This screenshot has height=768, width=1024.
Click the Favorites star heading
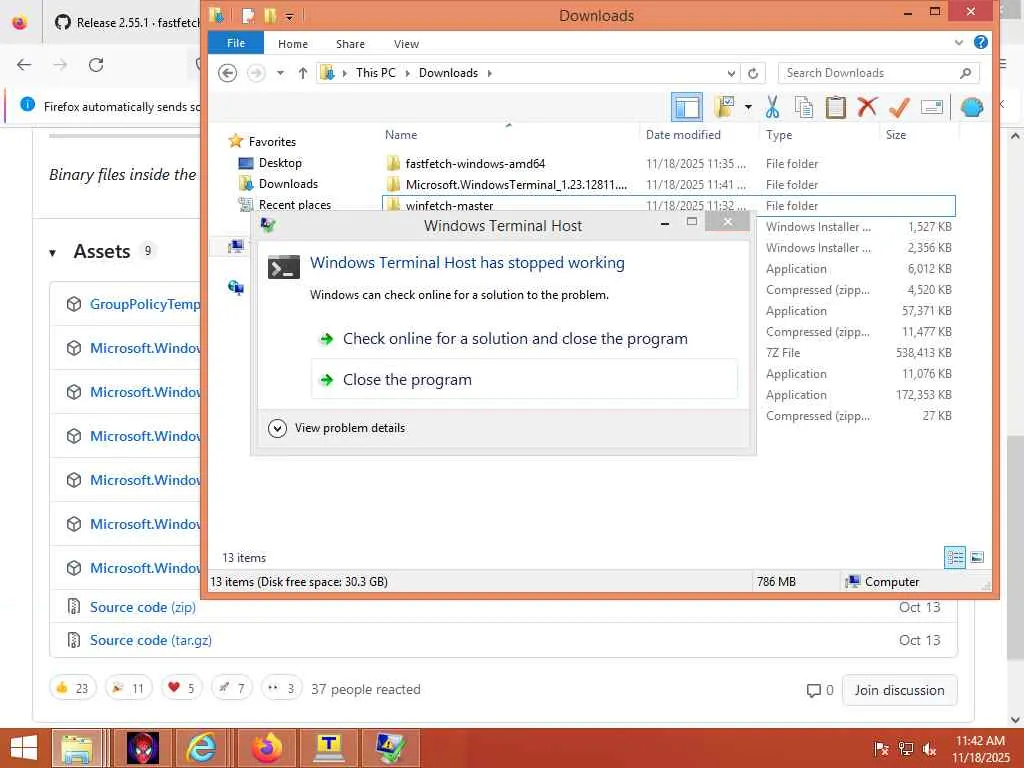pos(272,142)
